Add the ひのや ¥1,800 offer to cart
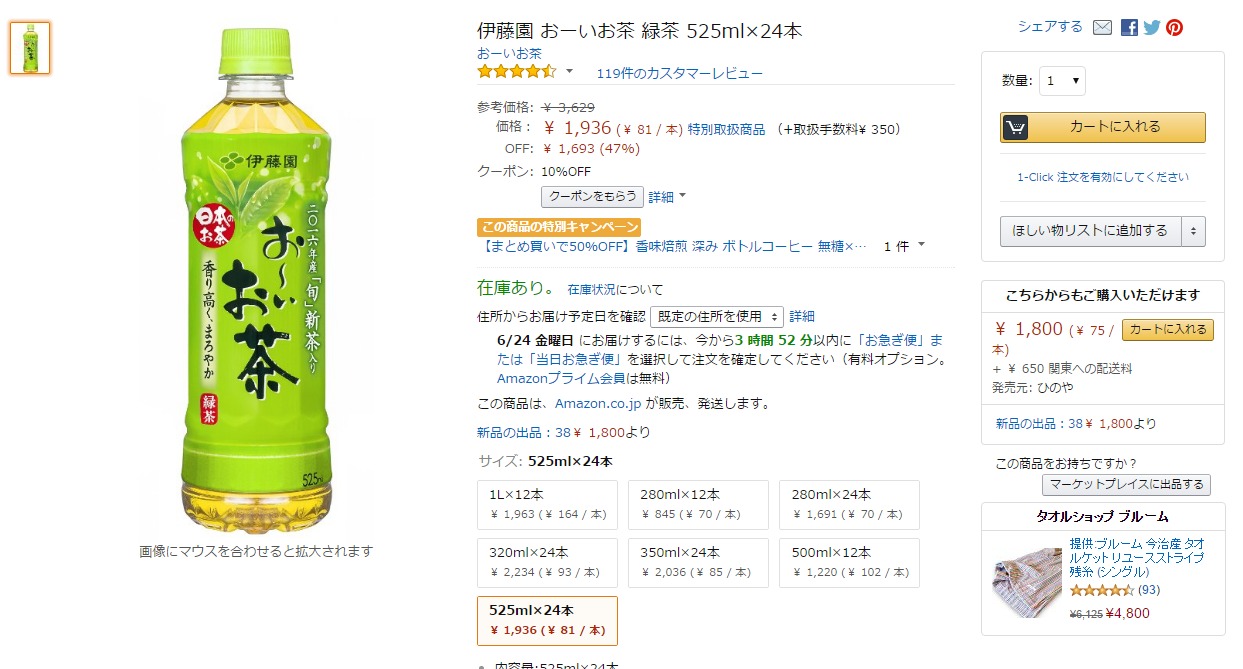The height and width of the screenshot is (669, 1243). pos(1168,330)
